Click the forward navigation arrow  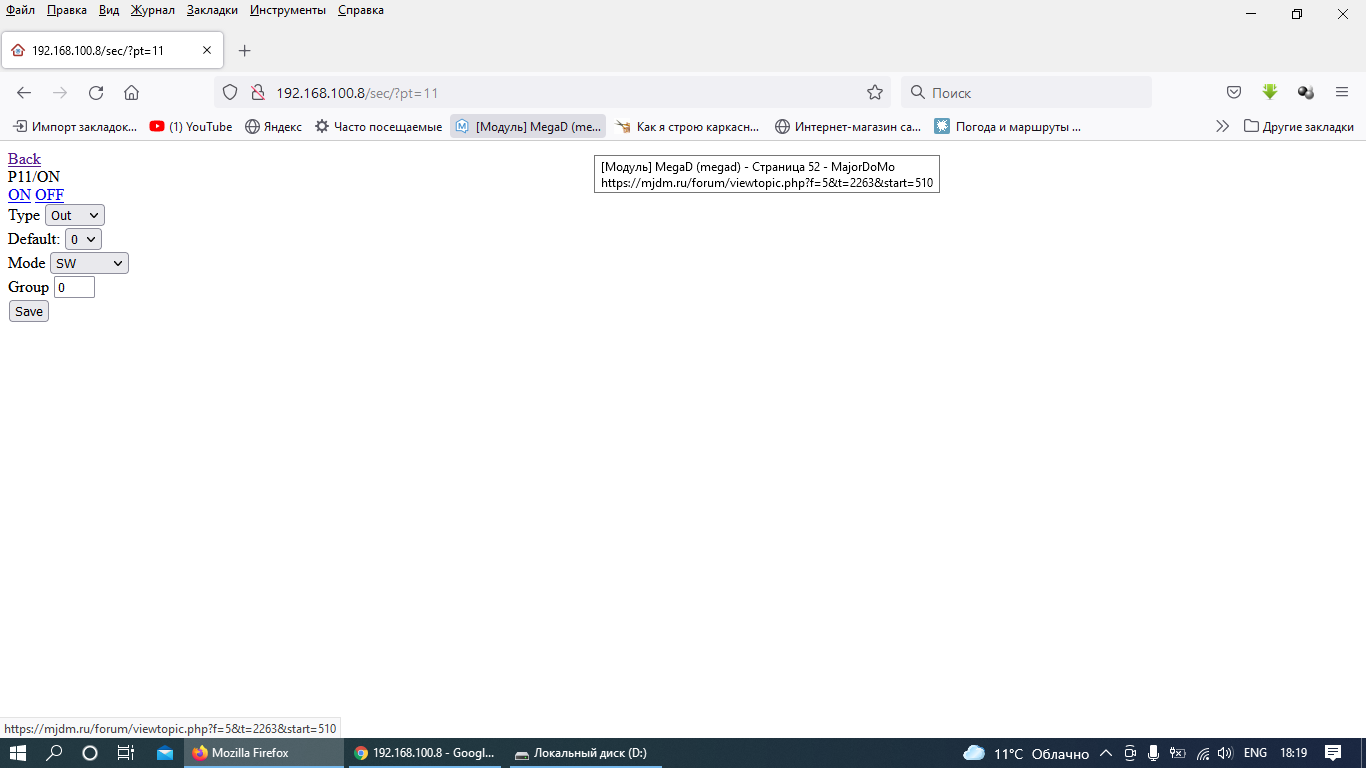(60, 93)
